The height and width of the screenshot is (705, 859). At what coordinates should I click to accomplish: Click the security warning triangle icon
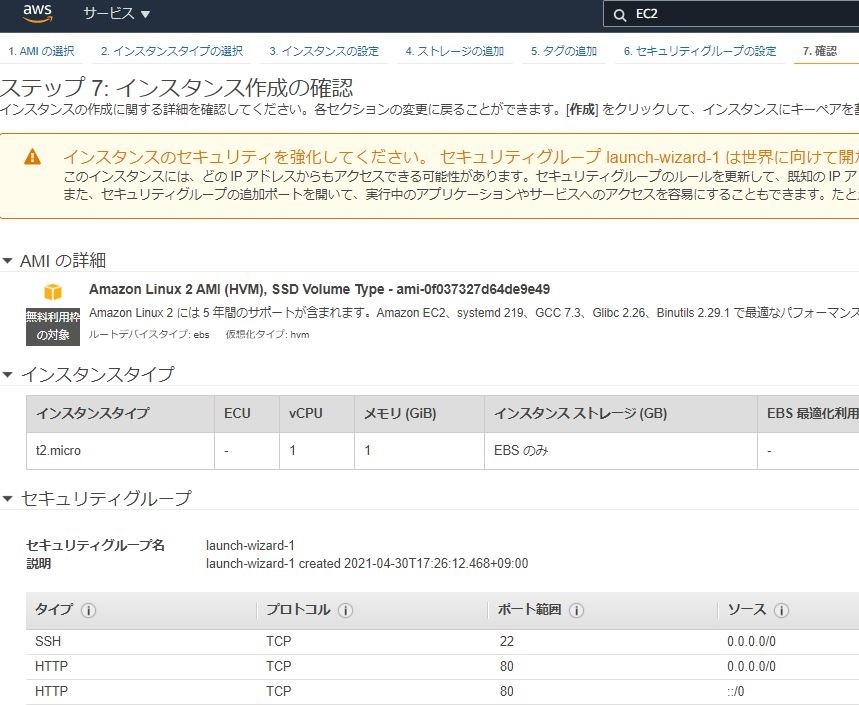click(x=32, y=157)
